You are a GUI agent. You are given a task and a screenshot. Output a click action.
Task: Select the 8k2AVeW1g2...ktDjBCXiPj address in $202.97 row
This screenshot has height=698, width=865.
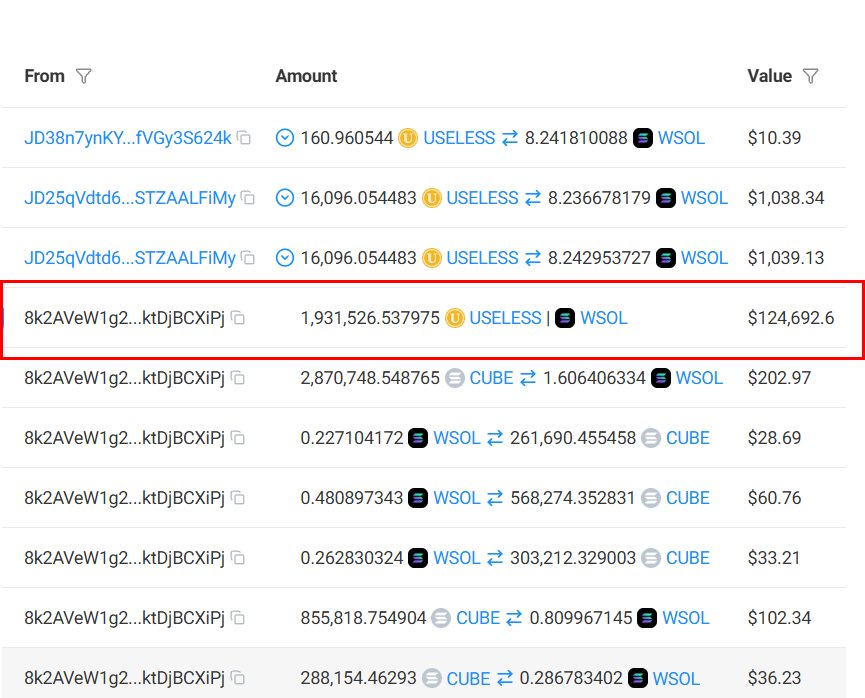click(125, 379)
